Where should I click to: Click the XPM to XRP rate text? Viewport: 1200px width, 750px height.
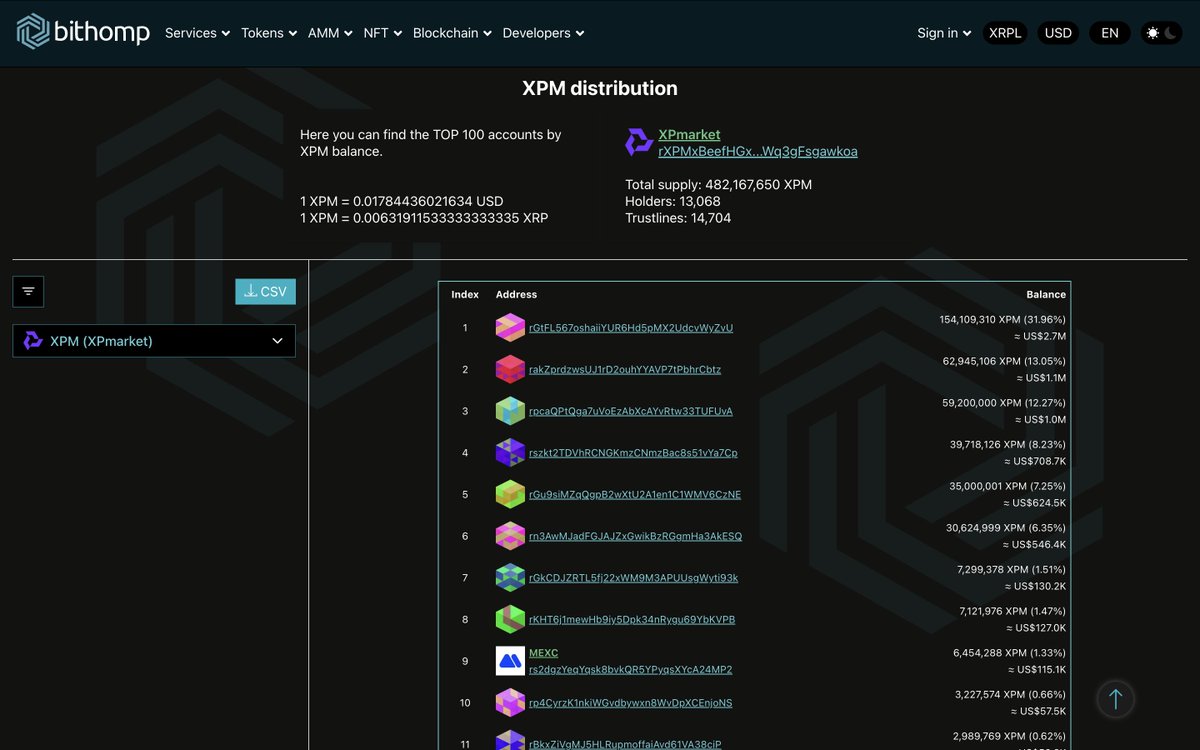coord(424,217)
